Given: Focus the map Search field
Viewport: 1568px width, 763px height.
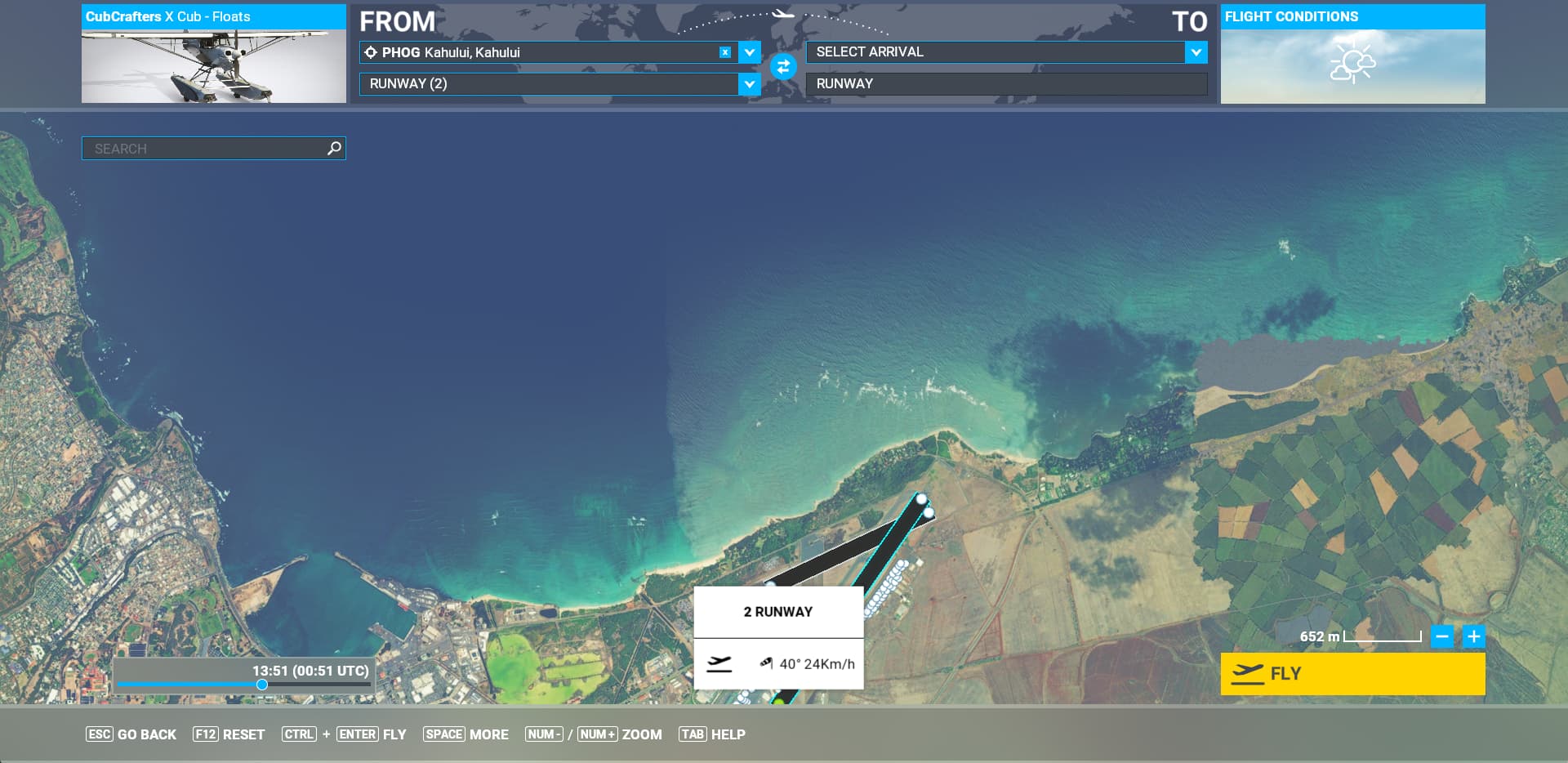Looking at the screenshot, I should [x=214, y=148].
